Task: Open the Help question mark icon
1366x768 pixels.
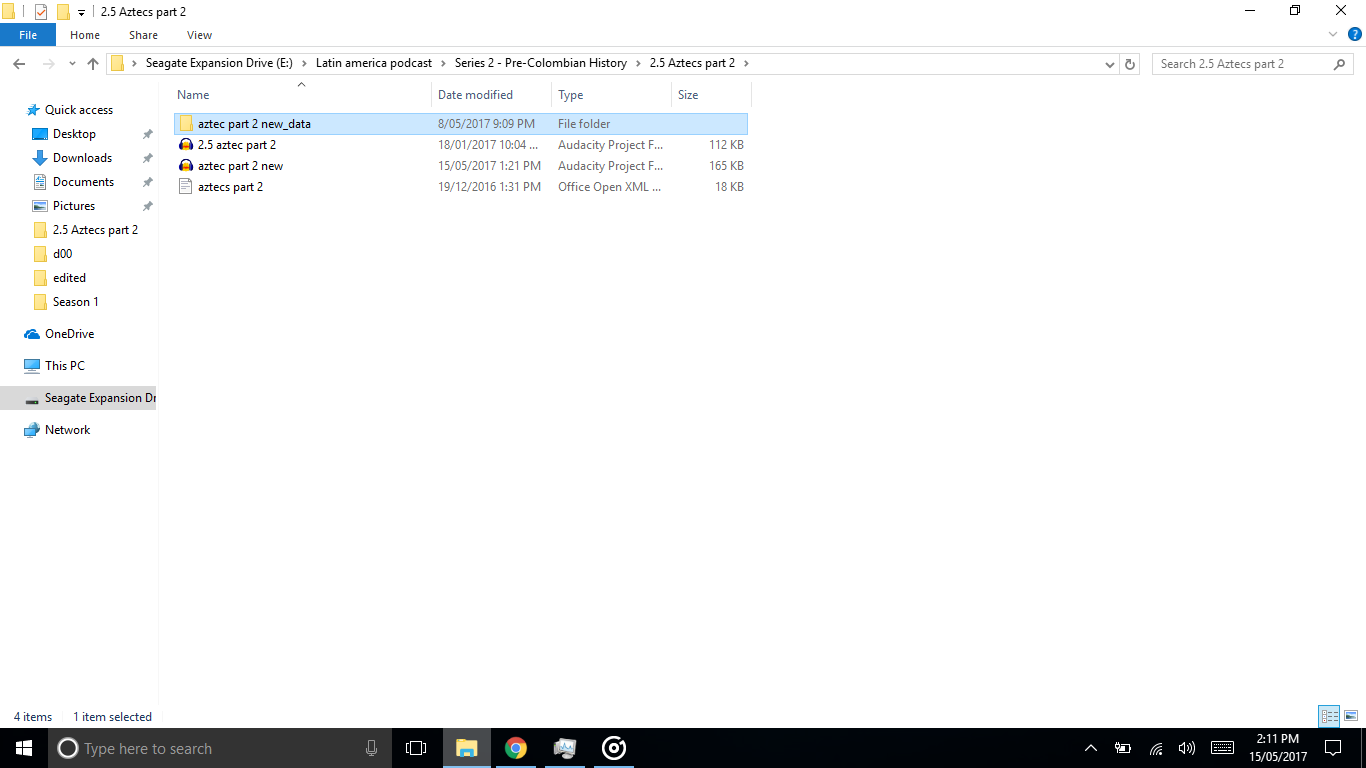Action: pyautogui.click(x=1355, y=34)
